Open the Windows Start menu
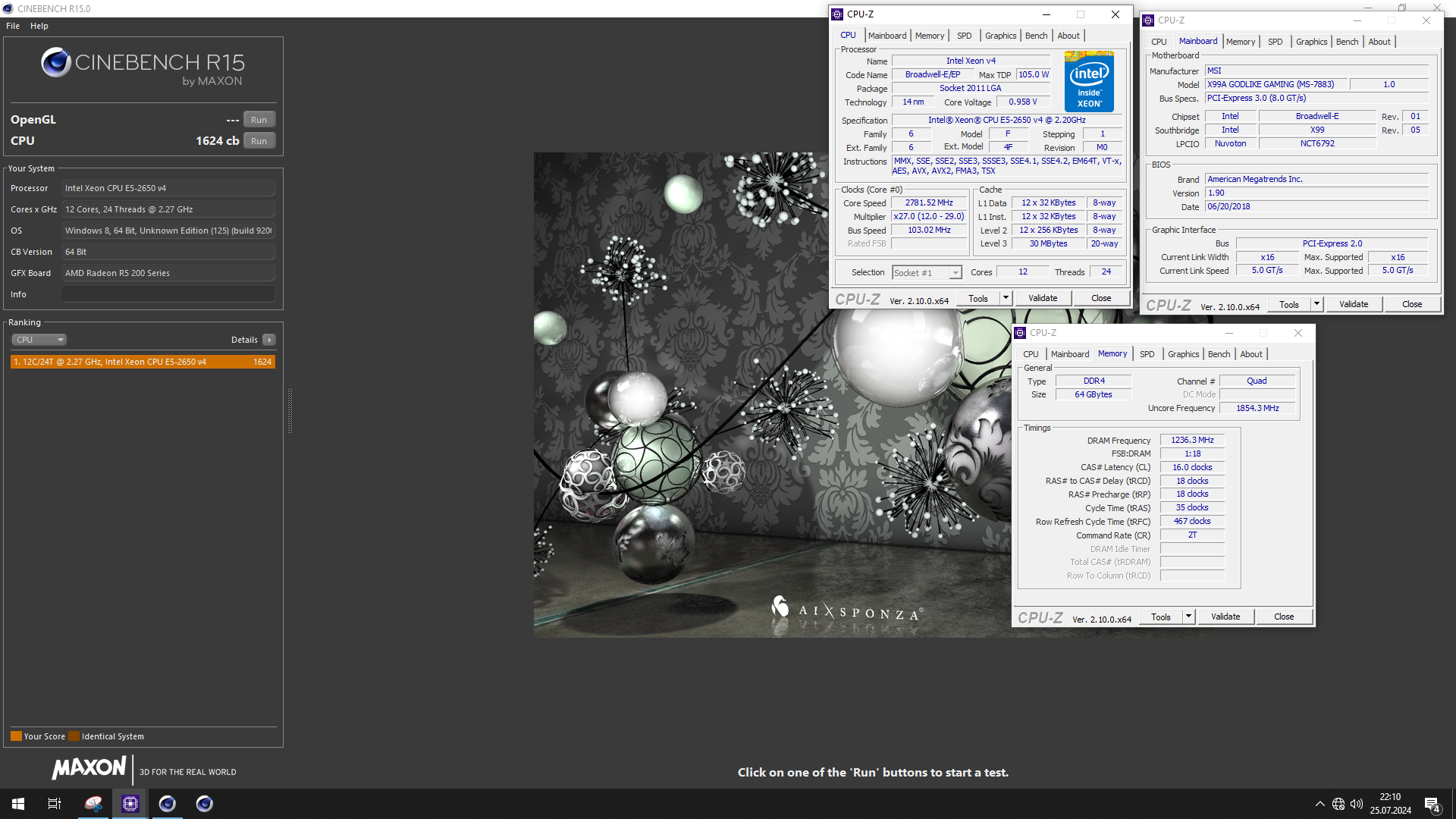Viewport: 1456px width, 819px height. 18,804
